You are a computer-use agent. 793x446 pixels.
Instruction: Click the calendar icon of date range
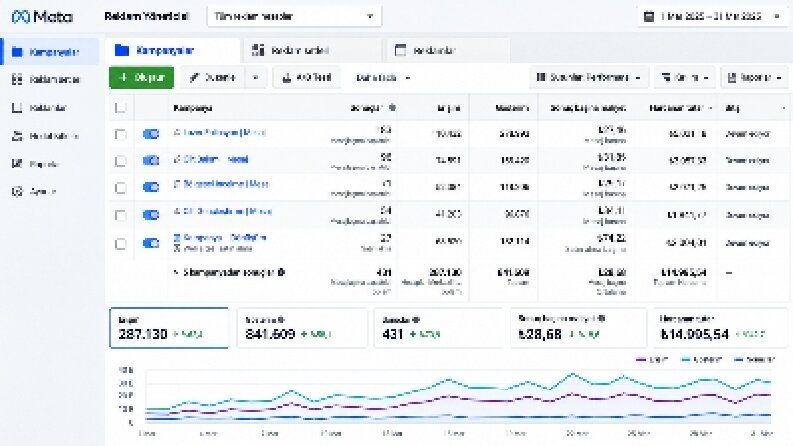pyautogui.click(x=649, y=17)
